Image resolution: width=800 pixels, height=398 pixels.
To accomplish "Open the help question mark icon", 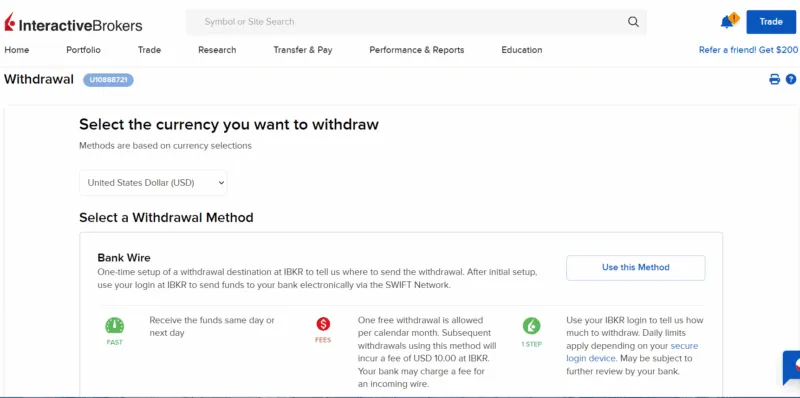I will click(x=791, y=79).
